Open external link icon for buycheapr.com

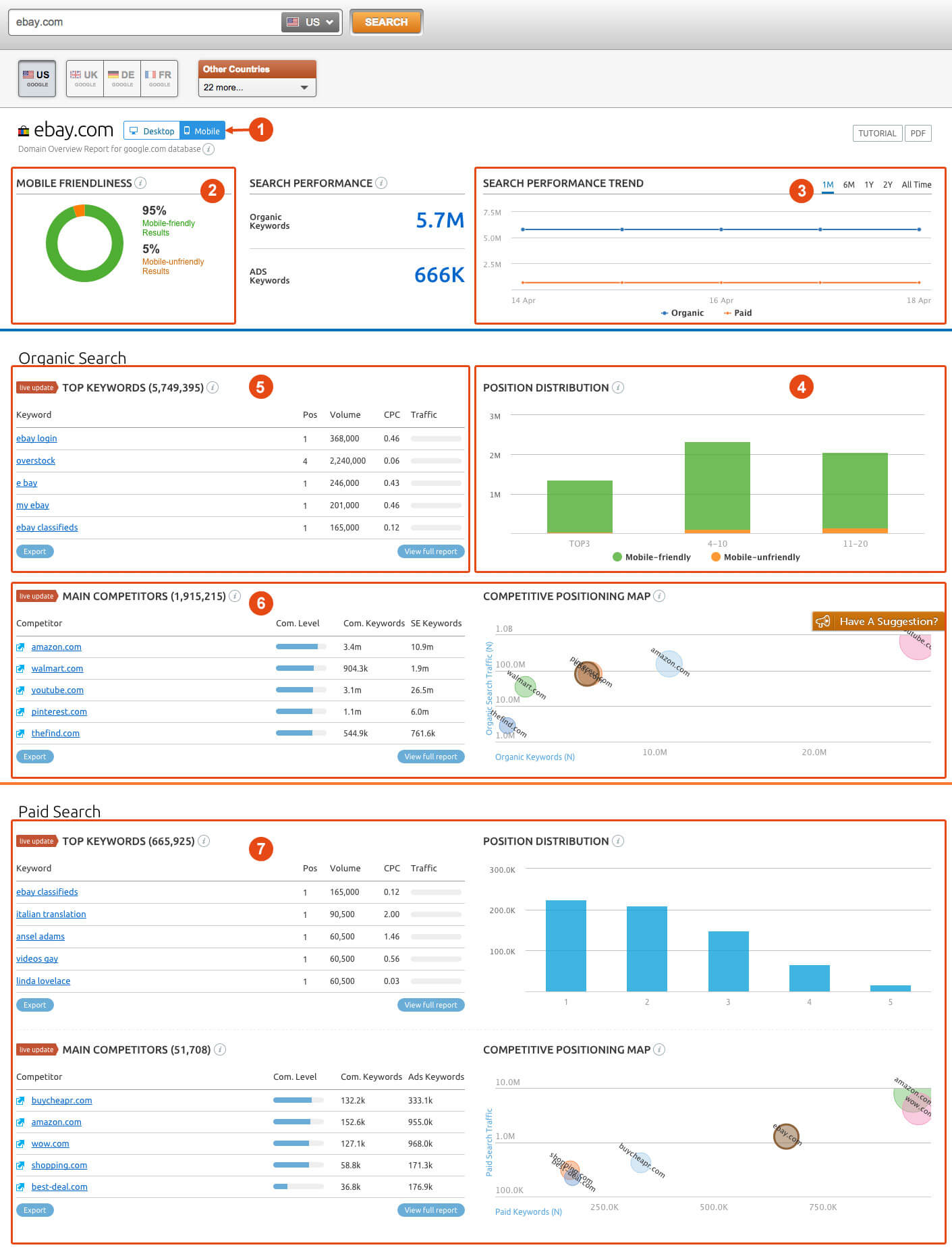pos(21,1101)
